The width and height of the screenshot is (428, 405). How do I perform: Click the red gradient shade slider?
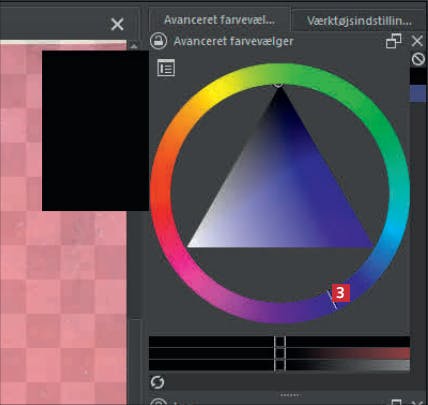[x=279, y=353]
